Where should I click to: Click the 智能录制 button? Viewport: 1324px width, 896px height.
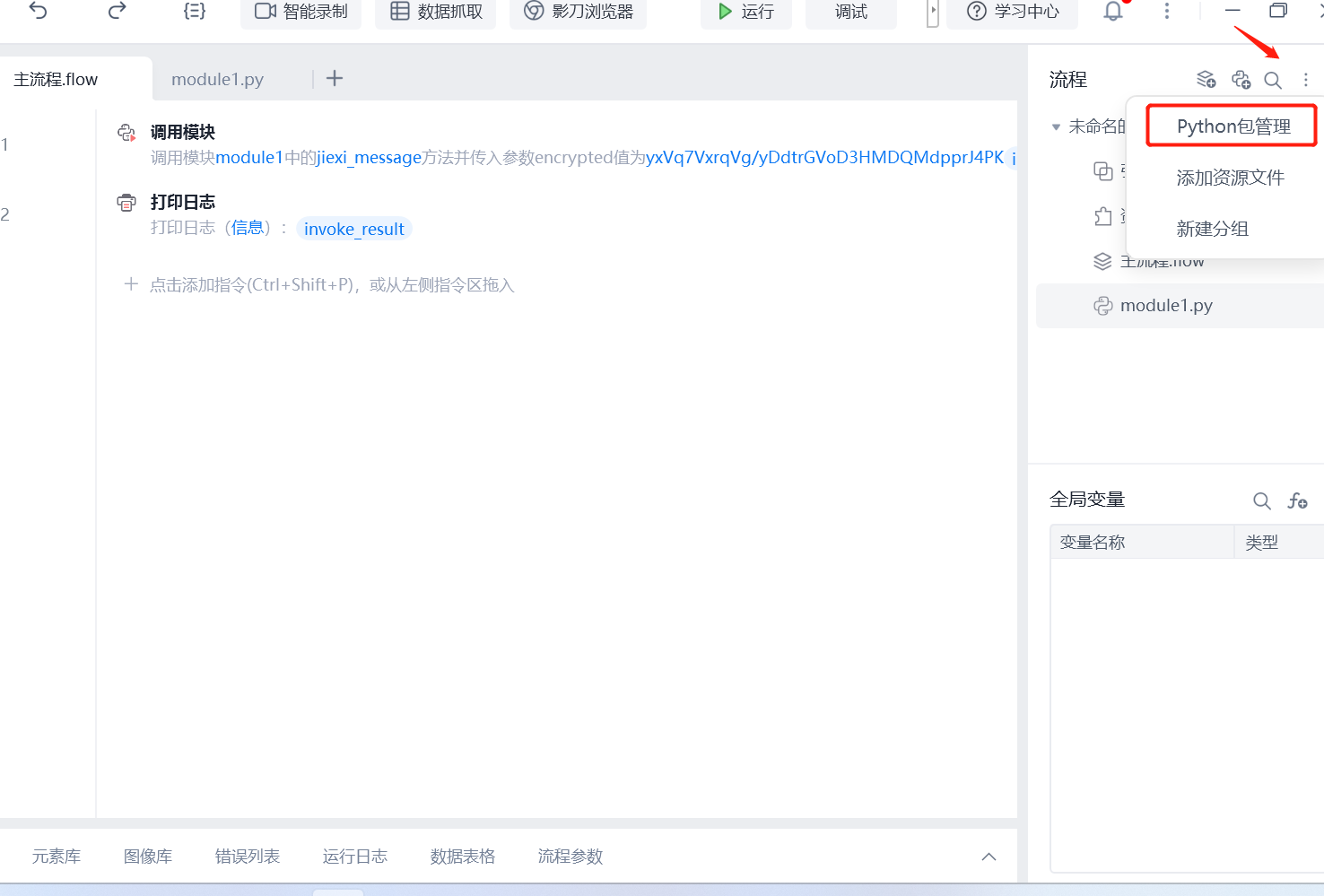[x=301, y=12]
